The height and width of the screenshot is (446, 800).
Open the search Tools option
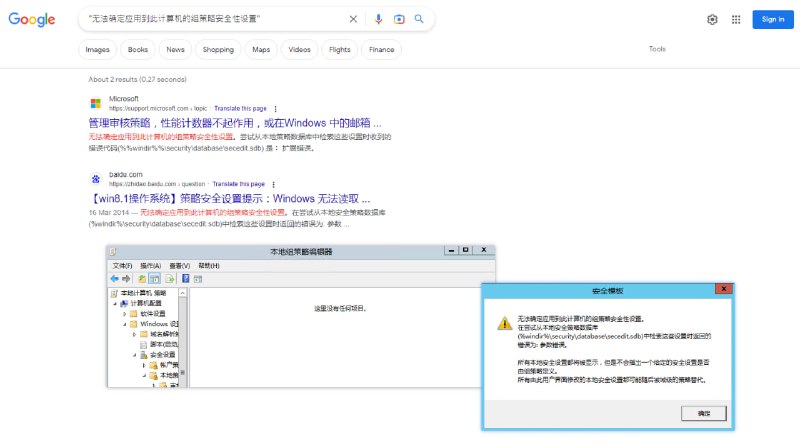click(x=657, y=49)
